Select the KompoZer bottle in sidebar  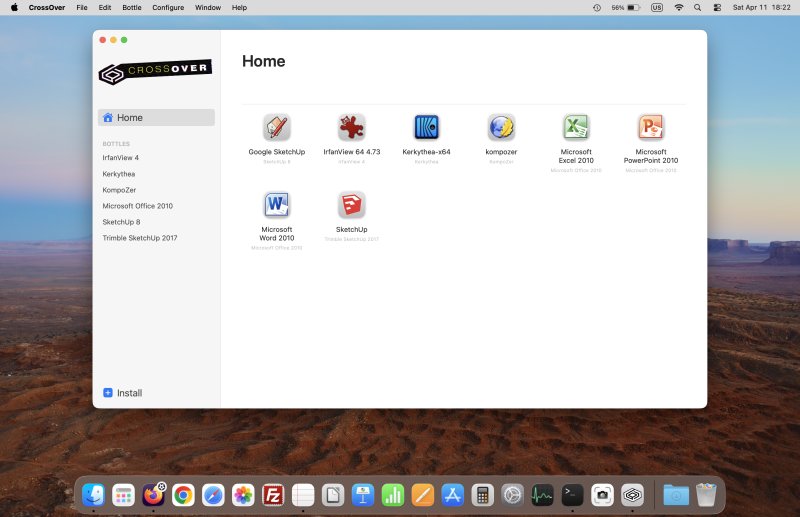point(119,190)
